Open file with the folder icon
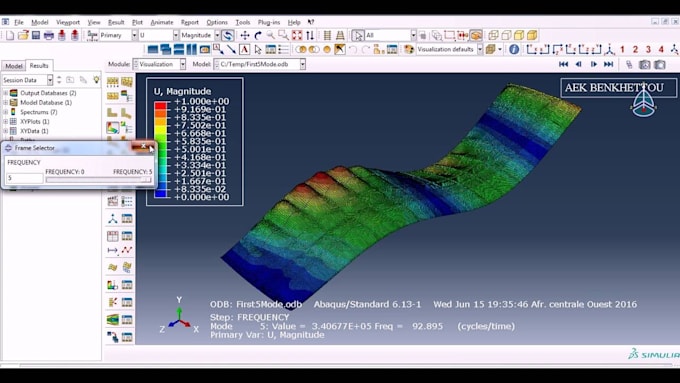 (x=23, y=35)
